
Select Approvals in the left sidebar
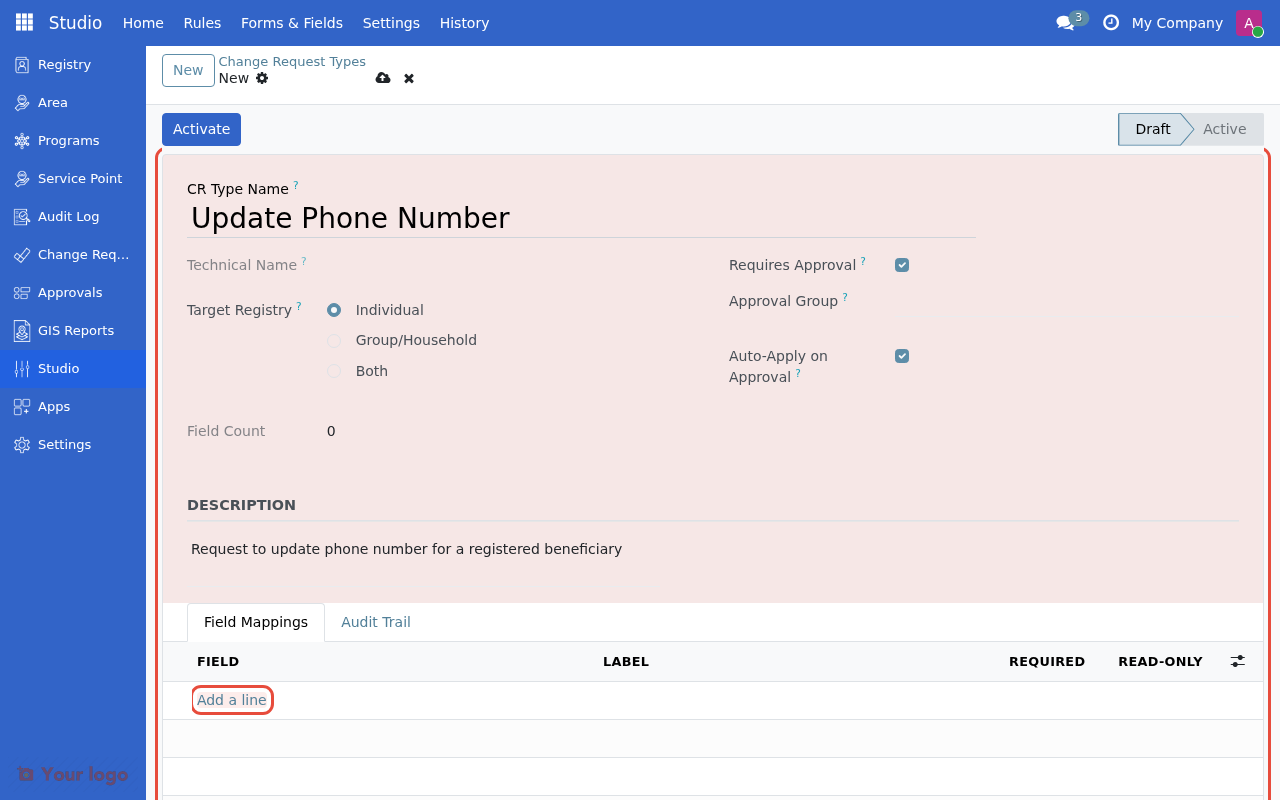pos(69,292)
